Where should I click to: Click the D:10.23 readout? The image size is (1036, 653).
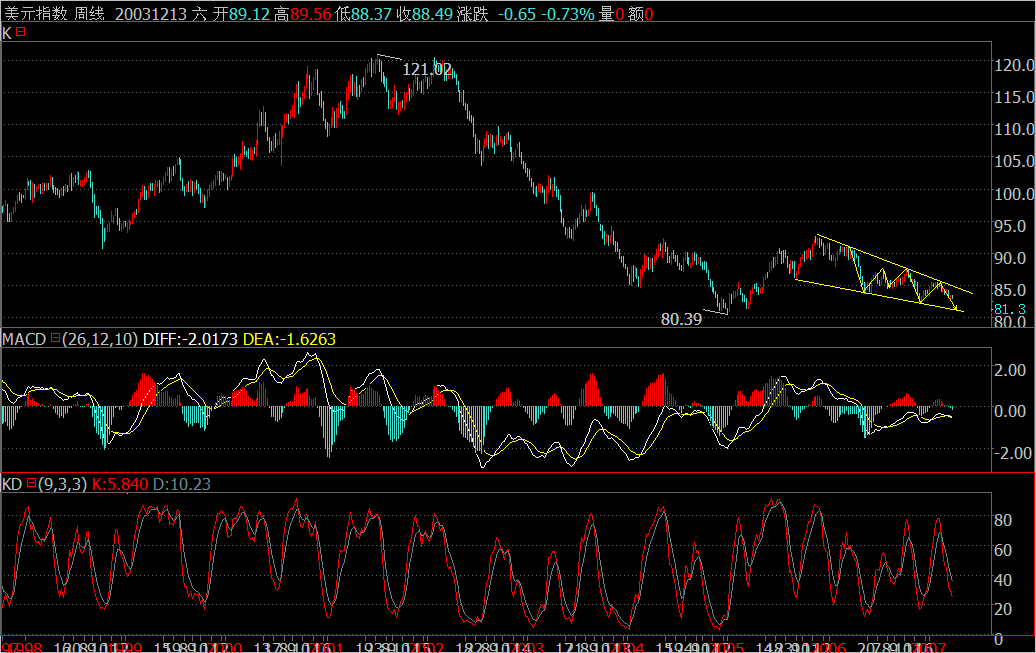click(182, 484)
